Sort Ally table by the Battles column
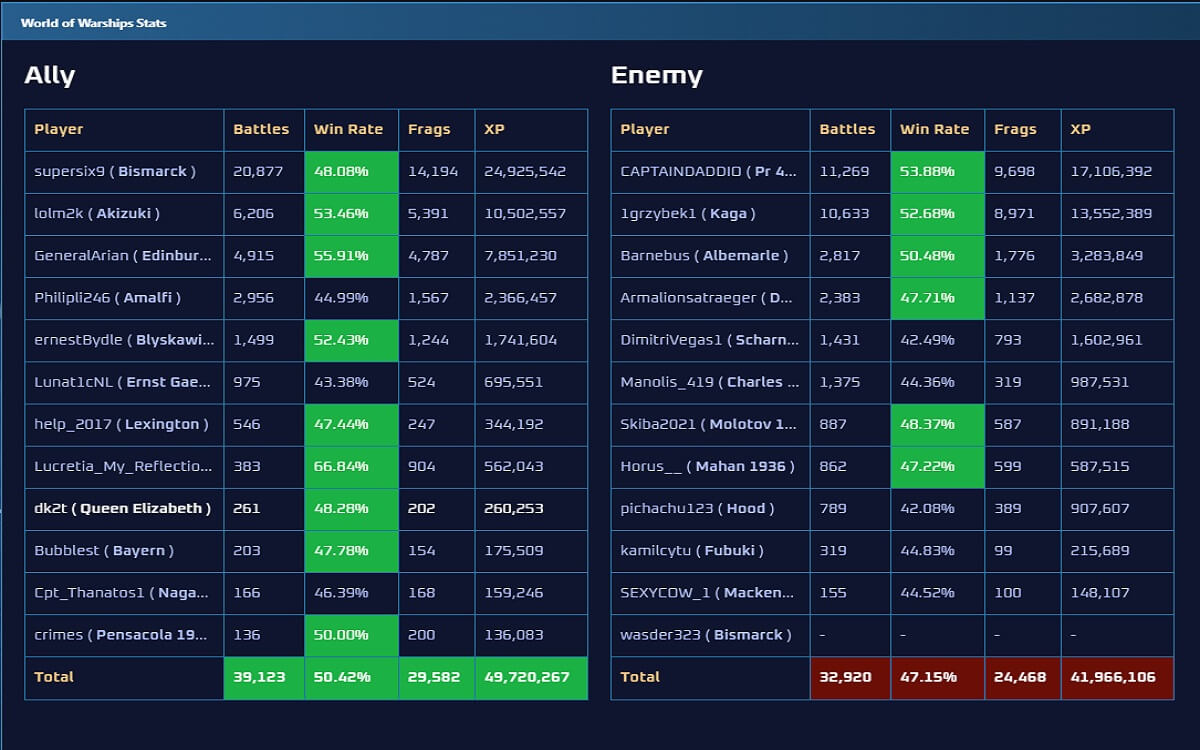This screenshot has height=750, width=1200. coord(262,129)
